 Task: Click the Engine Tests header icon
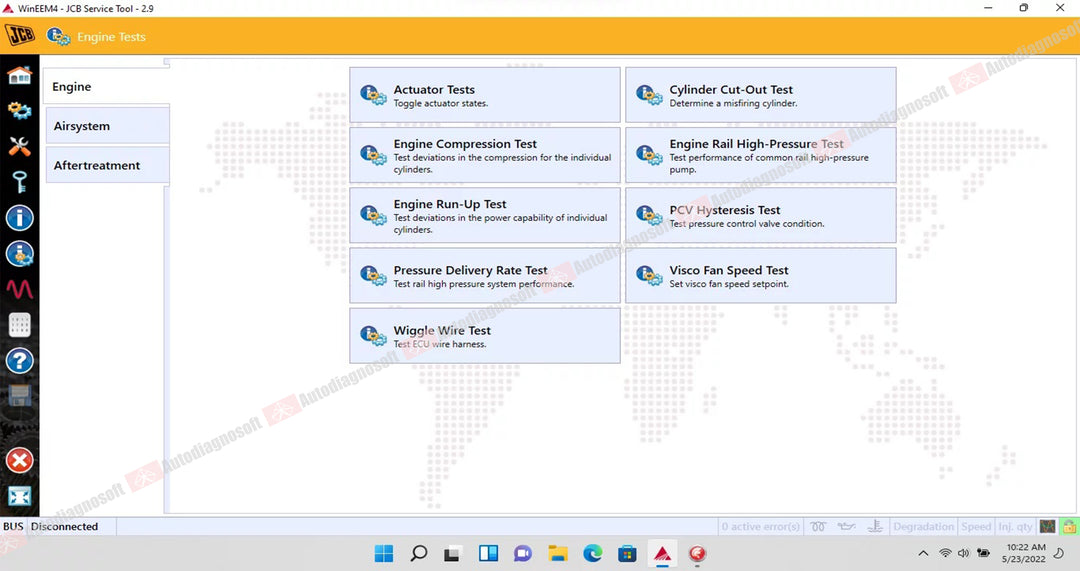tap(59, 37)
